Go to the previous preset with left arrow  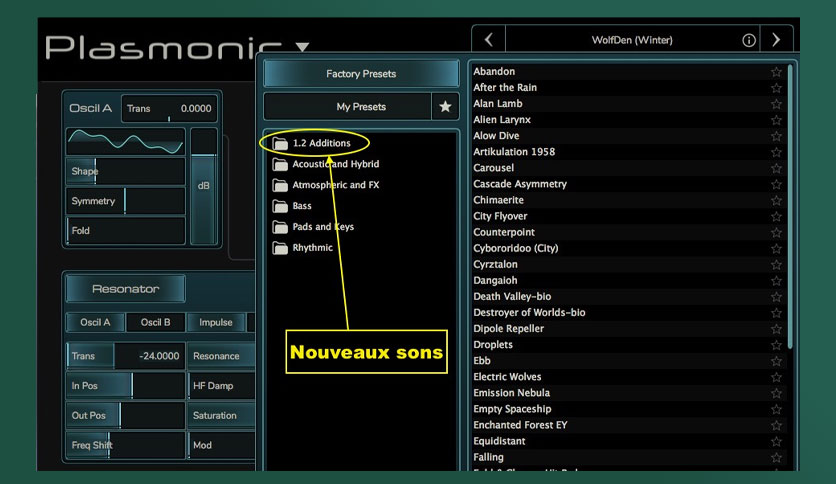[488, 39]
